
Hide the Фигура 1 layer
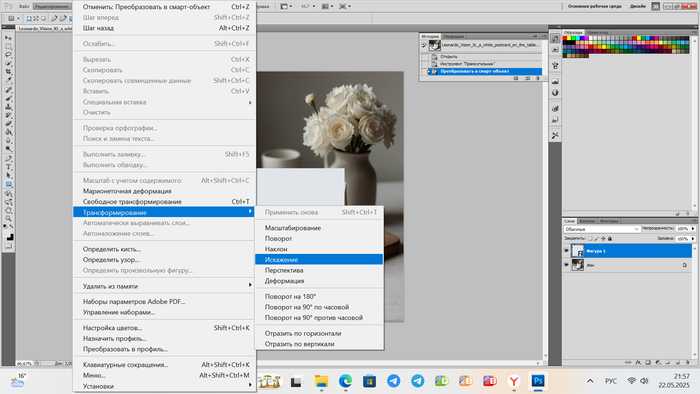point(567,251)
